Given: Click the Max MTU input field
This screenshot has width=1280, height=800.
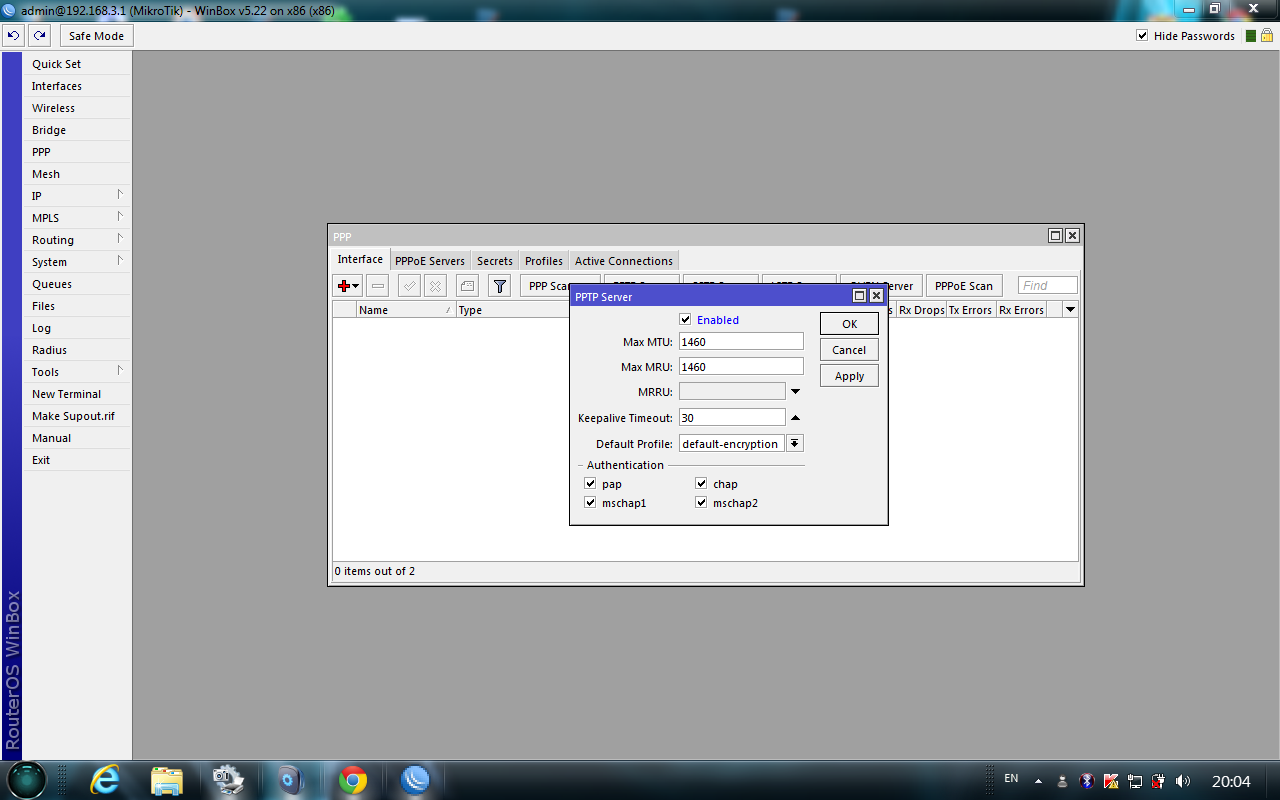Looking at the screenshot, I should [740, 342].
